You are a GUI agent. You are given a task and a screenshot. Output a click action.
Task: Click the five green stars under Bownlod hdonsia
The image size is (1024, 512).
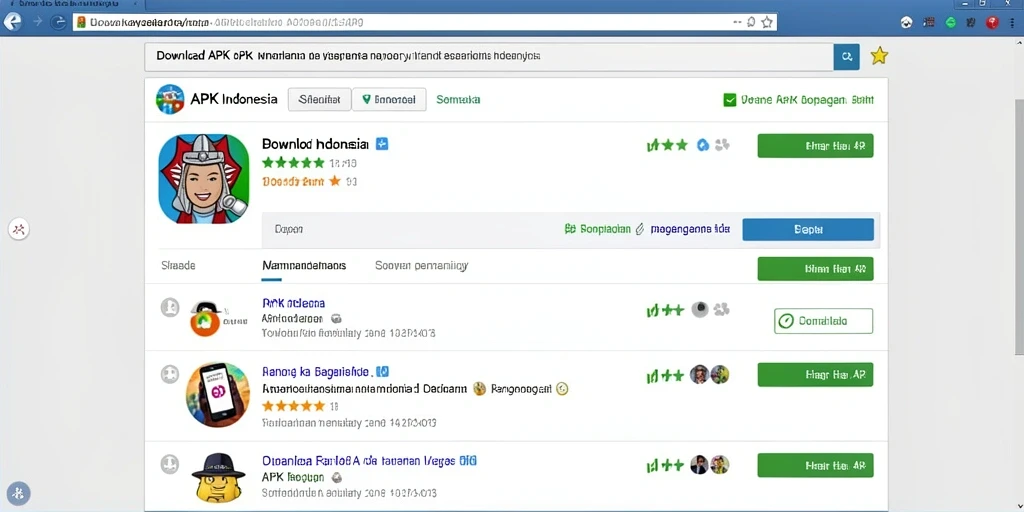tap(293, 163)
